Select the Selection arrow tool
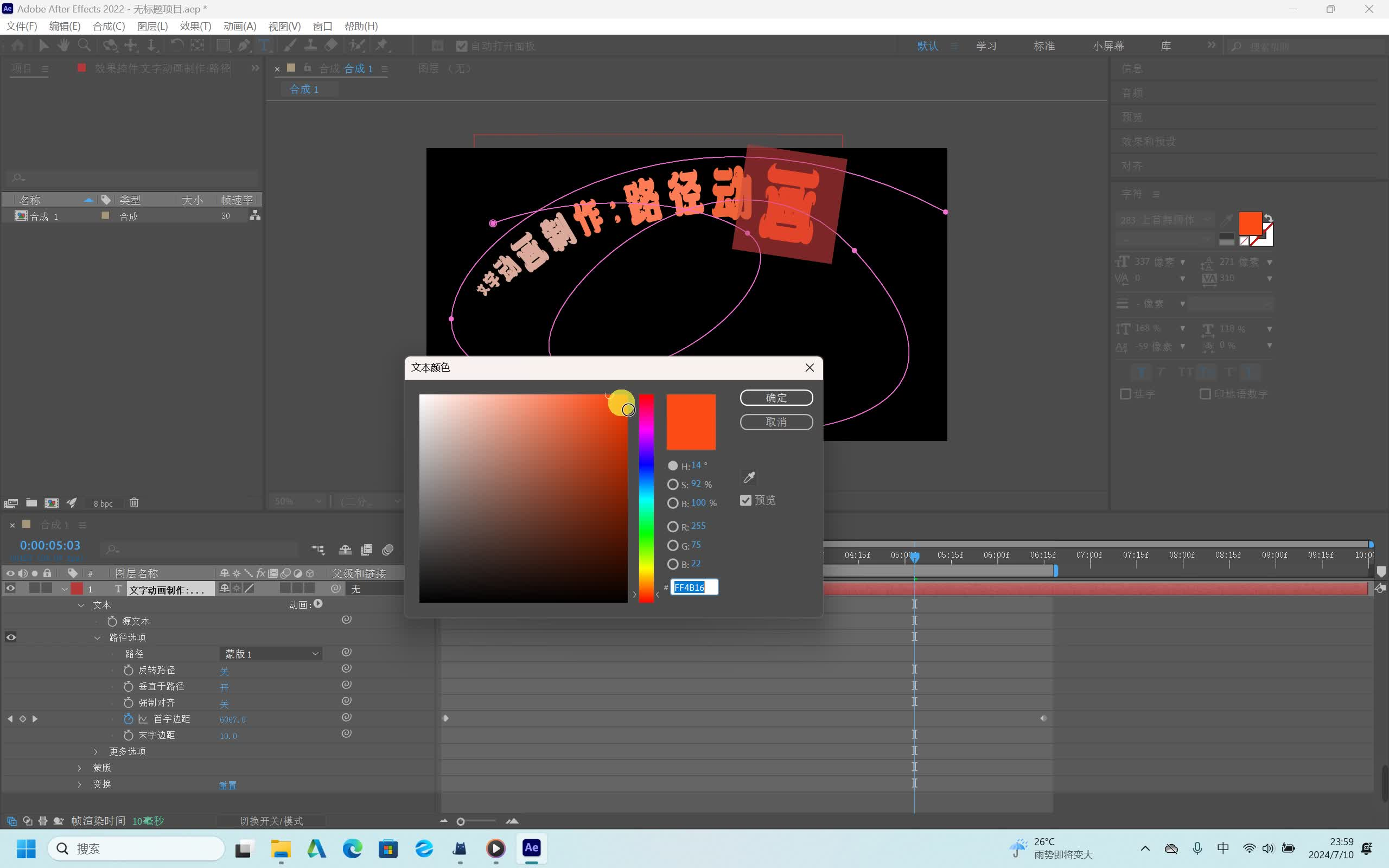 [x=43, y=46]
